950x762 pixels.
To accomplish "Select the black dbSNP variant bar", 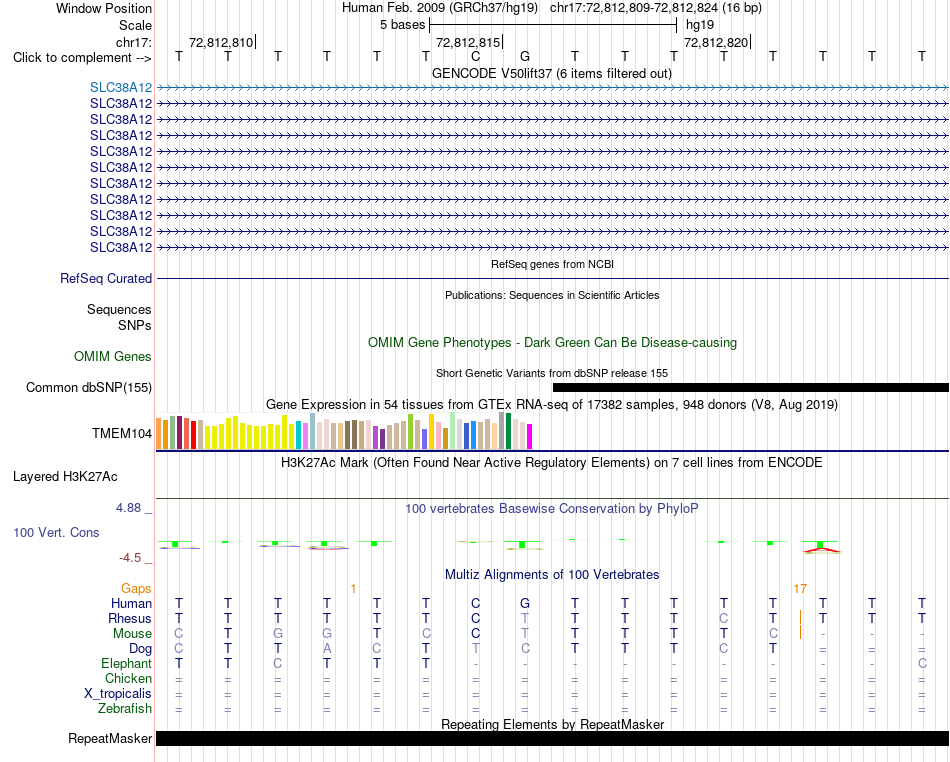I will pyautogui.click(x=751, y=388).
